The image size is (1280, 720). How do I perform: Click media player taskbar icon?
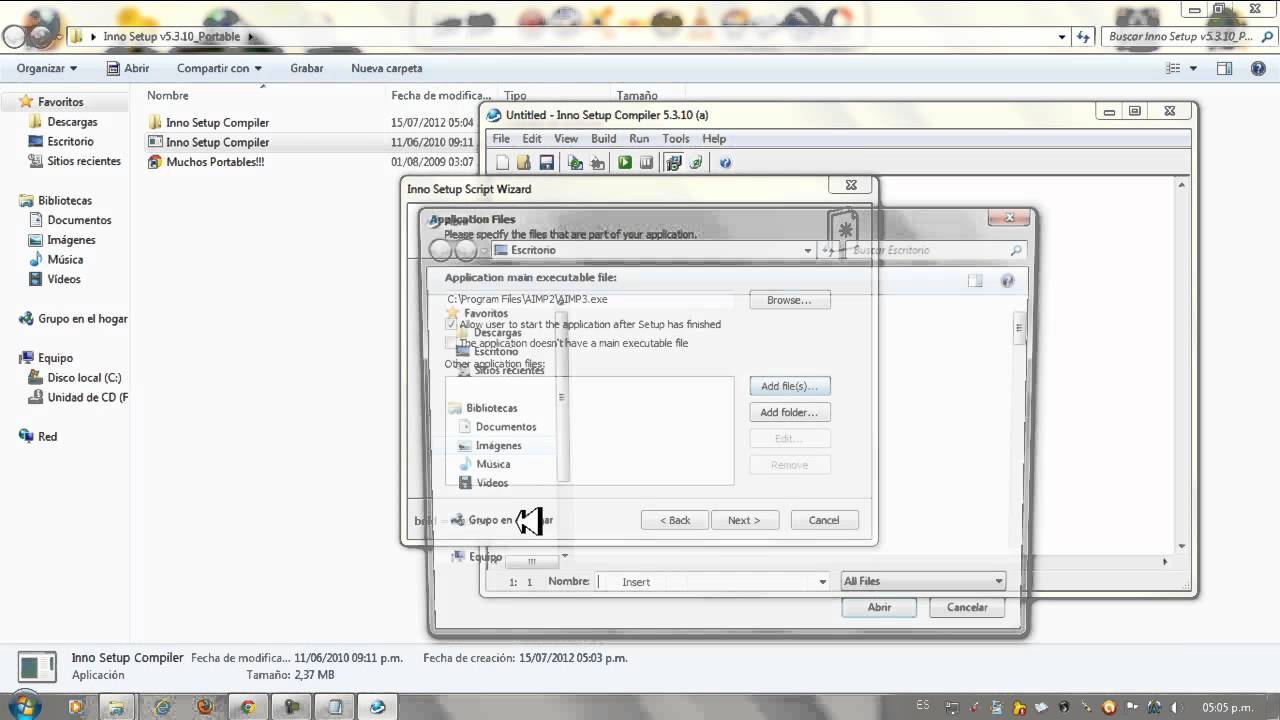point(75,707)
